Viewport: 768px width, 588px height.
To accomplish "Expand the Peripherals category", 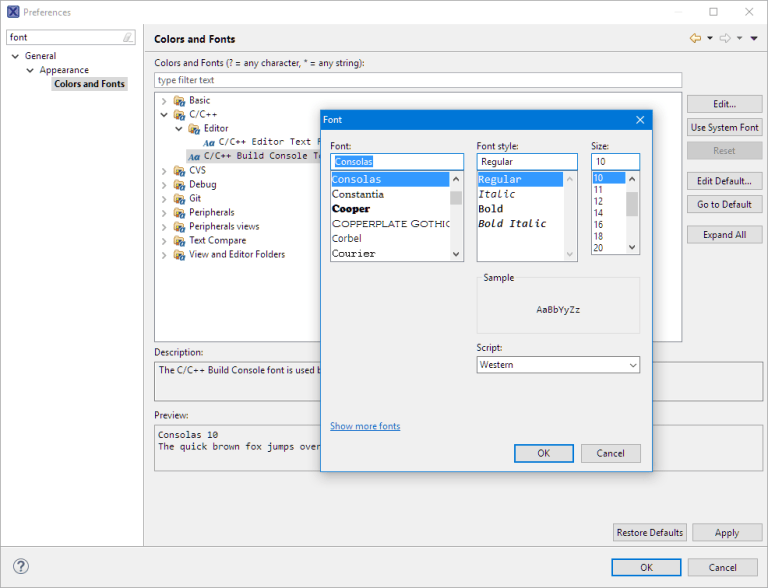I will (x=164, y=213).
